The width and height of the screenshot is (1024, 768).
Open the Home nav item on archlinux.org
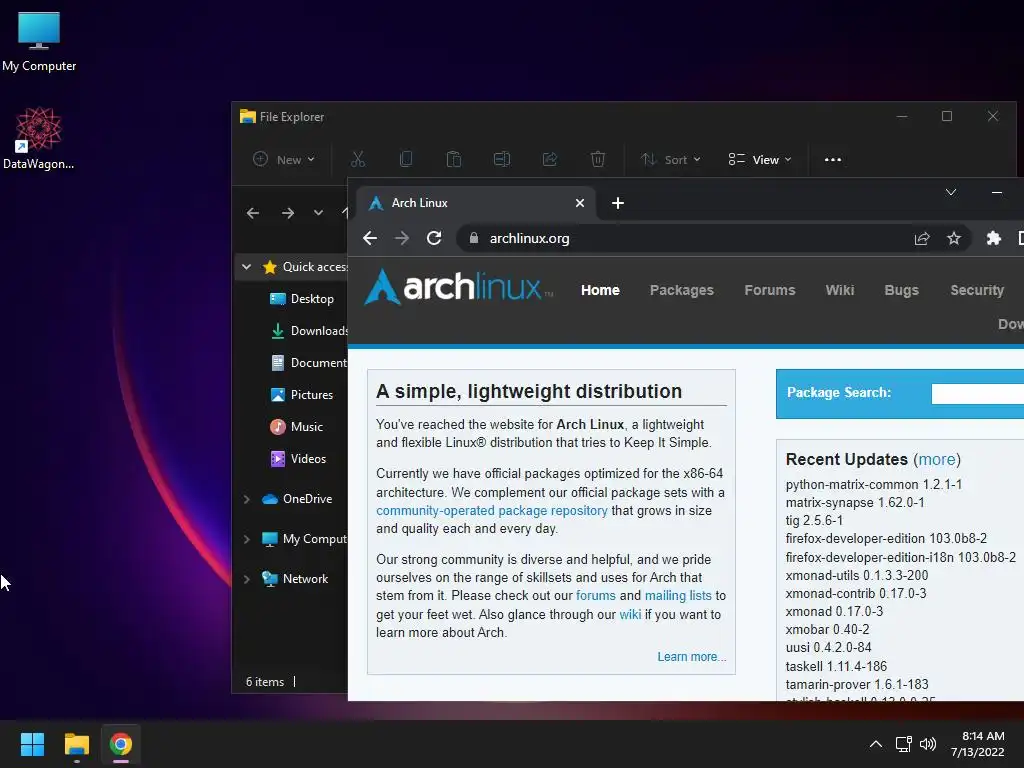(600, 290)
